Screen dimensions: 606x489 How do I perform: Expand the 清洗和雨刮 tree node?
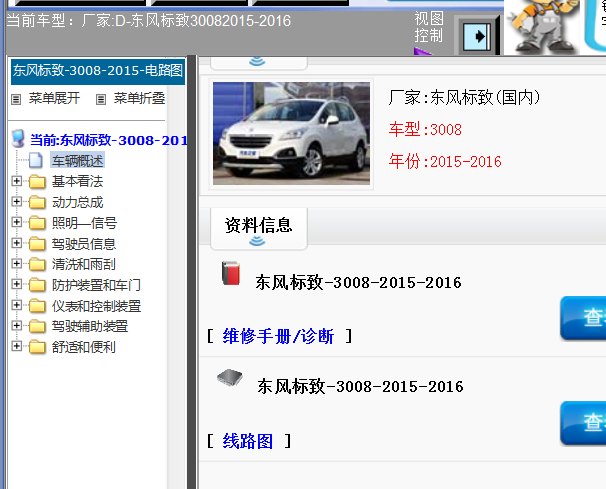(x=16, y=263)
